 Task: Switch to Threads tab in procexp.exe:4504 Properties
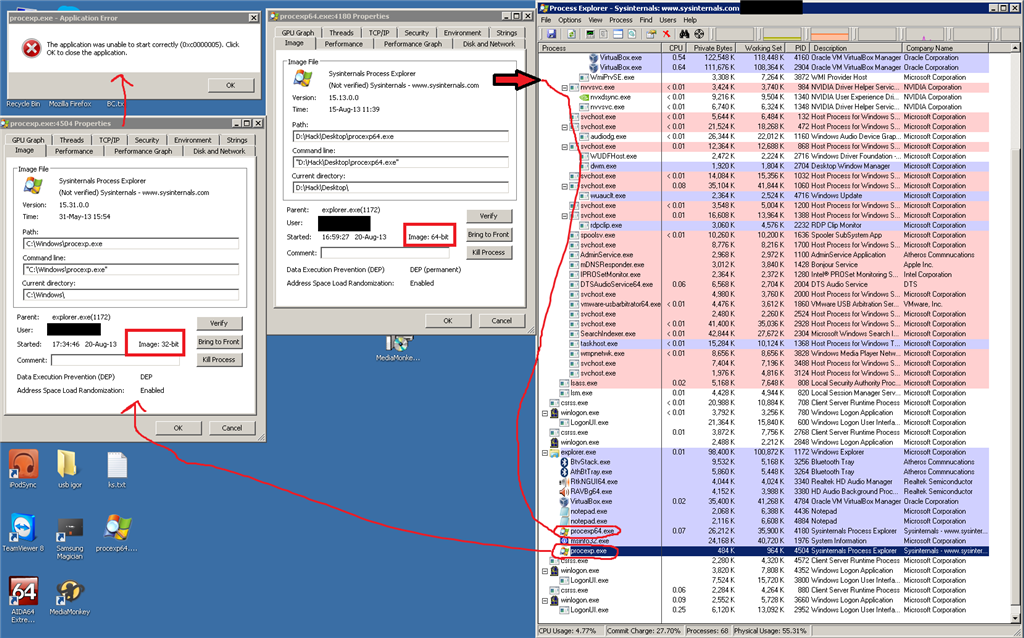point(72,140)
